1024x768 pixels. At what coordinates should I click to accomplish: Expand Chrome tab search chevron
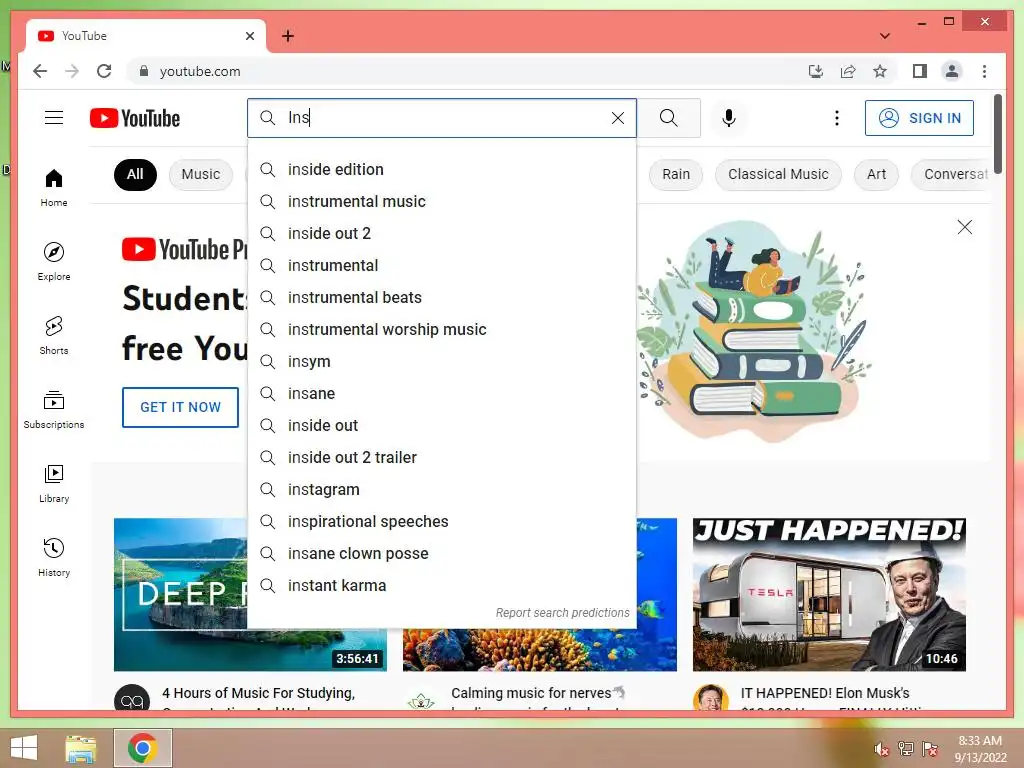click(x=885, y=36)
